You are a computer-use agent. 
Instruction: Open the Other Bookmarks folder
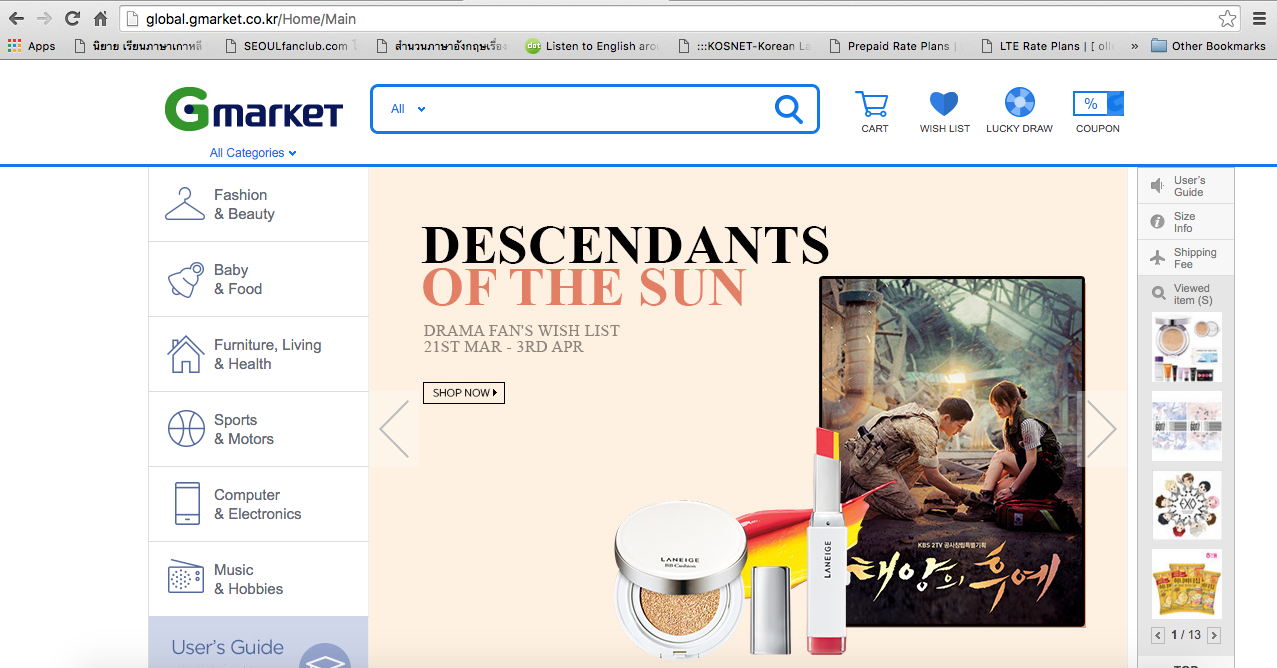(x=1209, y=46)
